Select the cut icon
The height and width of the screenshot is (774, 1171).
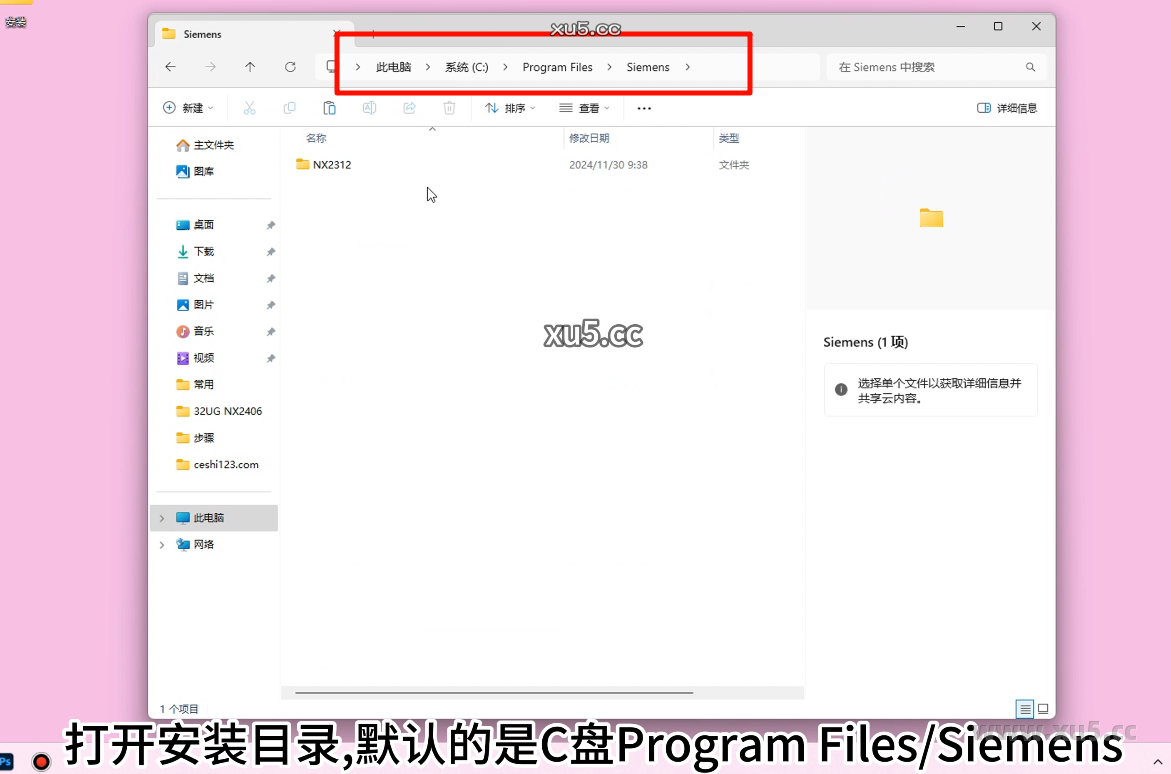coord(249,107)
